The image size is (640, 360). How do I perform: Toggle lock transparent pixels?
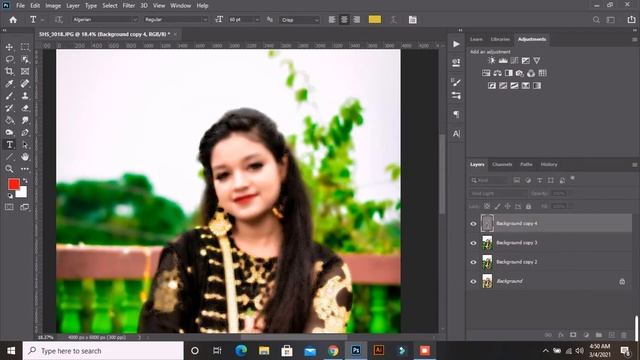tap(487, 207)
